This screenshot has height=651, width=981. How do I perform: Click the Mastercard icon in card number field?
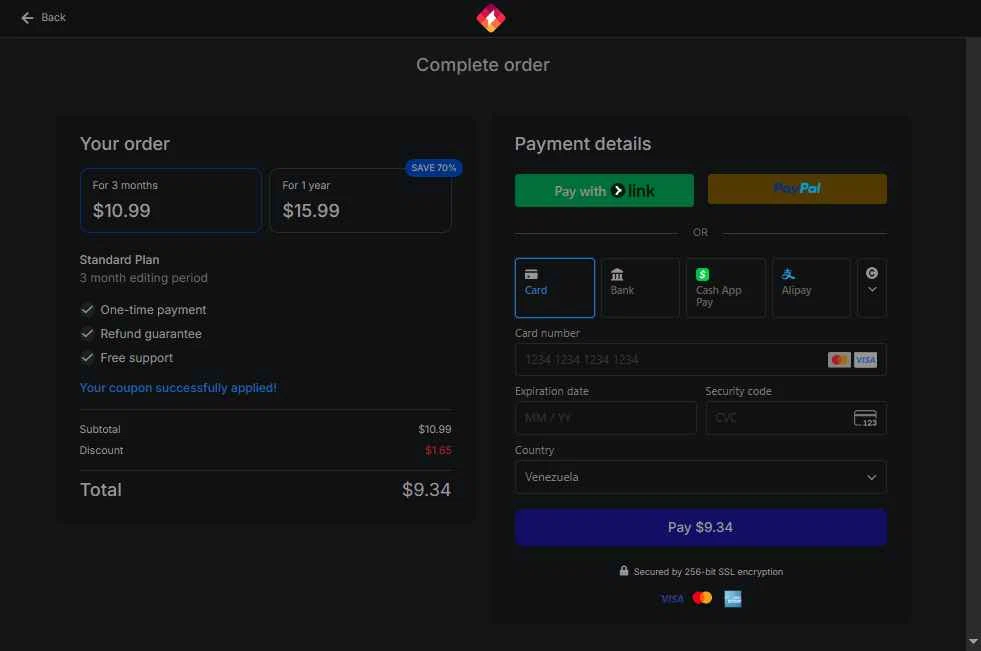(x=839, y=360)
